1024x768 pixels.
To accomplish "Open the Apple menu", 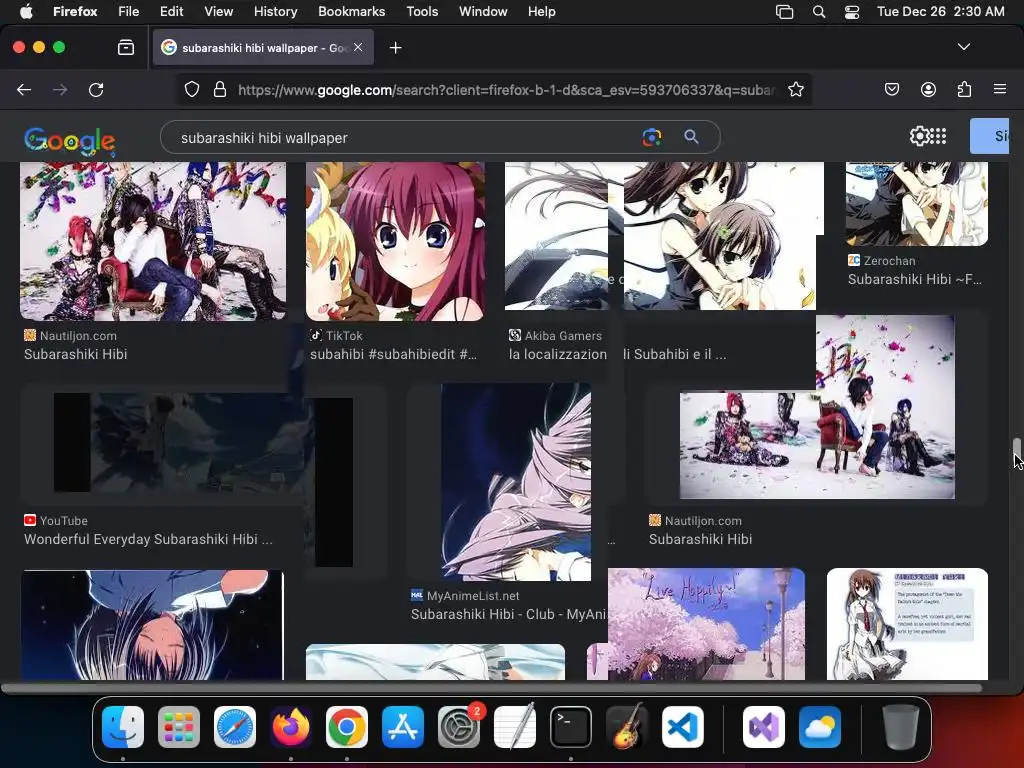I will point(26,11).
